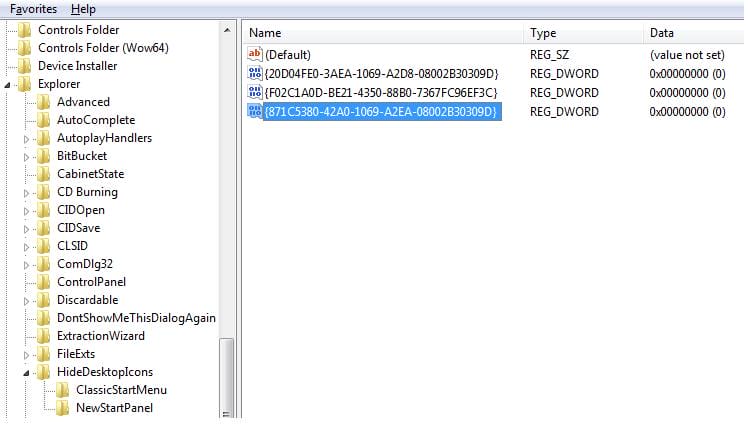Click the ClassicStartMenu folder icon
This screenshot has width=748, height=425.
click(63, 390)
